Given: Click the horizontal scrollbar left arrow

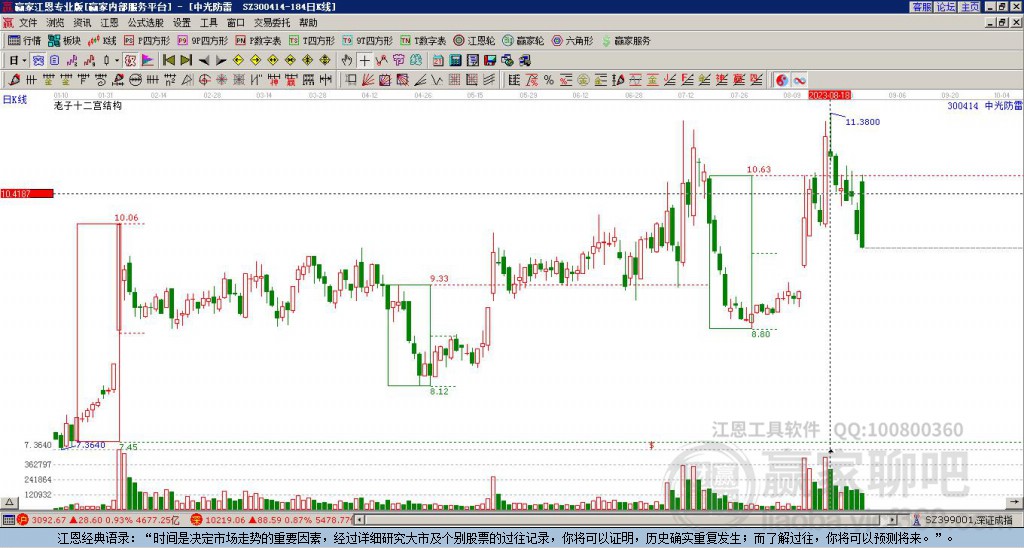Looking at the screenshot, I should [x=359, y=520].
